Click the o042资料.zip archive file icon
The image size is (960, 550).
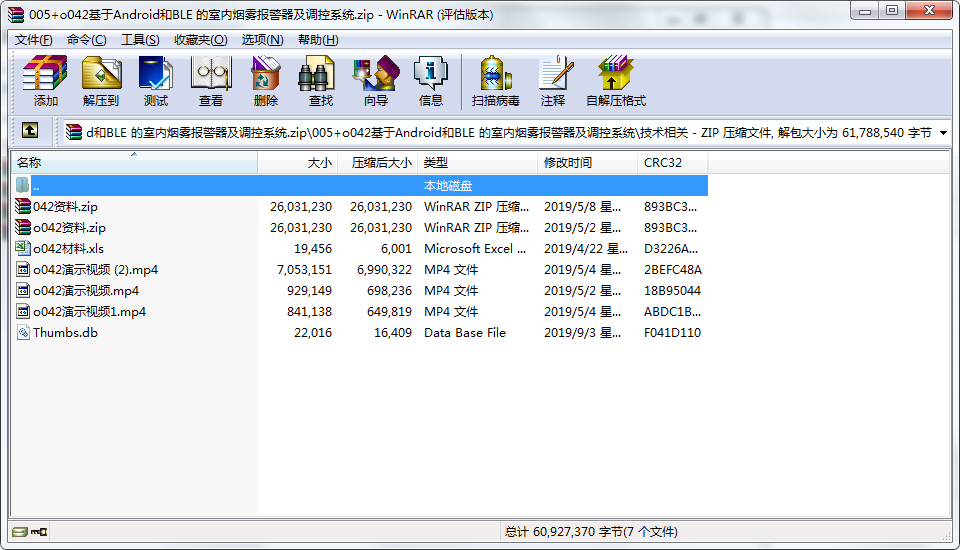(23, 227)
